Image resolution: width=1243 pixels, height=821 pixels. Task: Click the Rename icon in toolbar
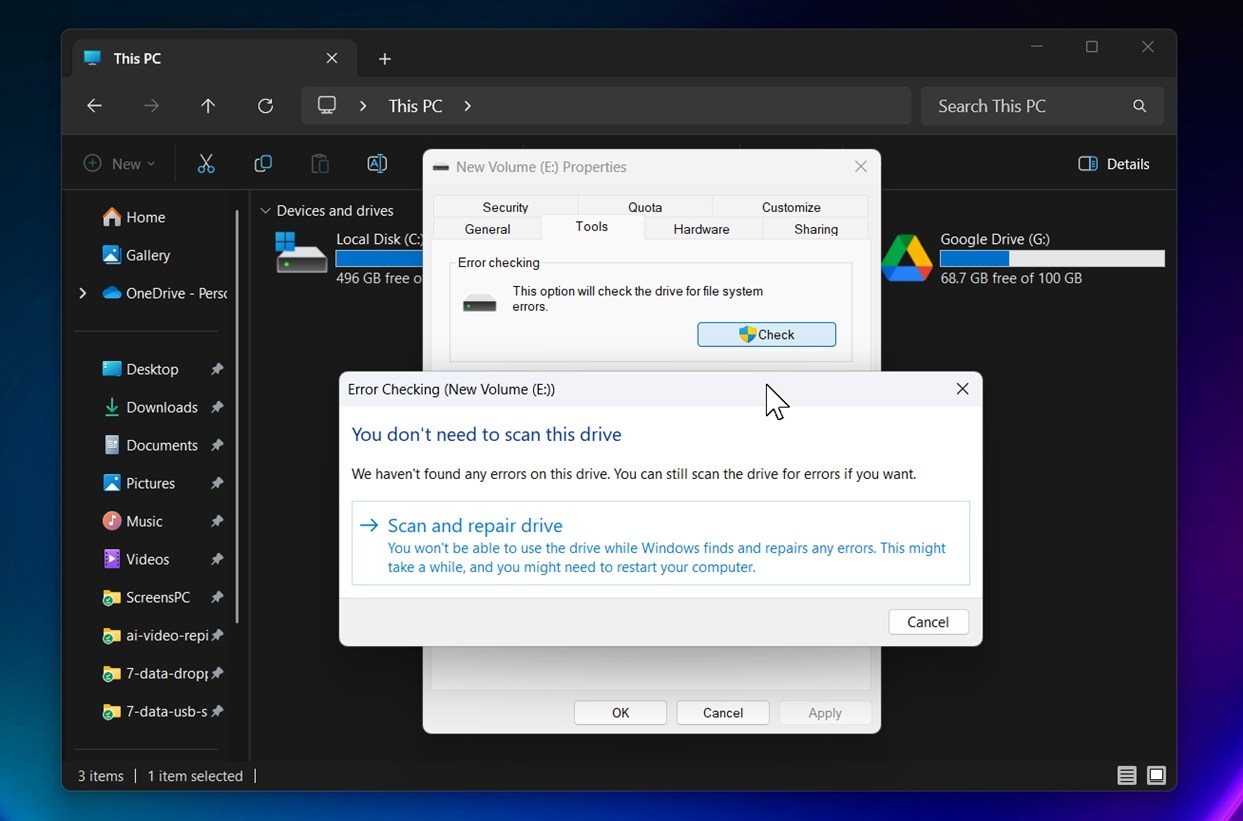377,164
